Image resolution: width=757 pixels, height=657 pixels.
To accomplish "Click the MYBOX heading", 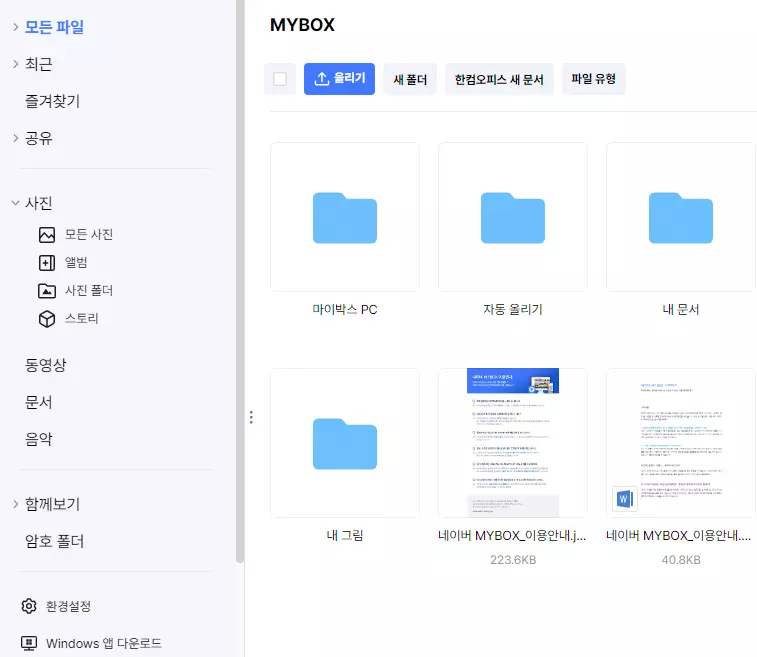I will click(302, 25).
